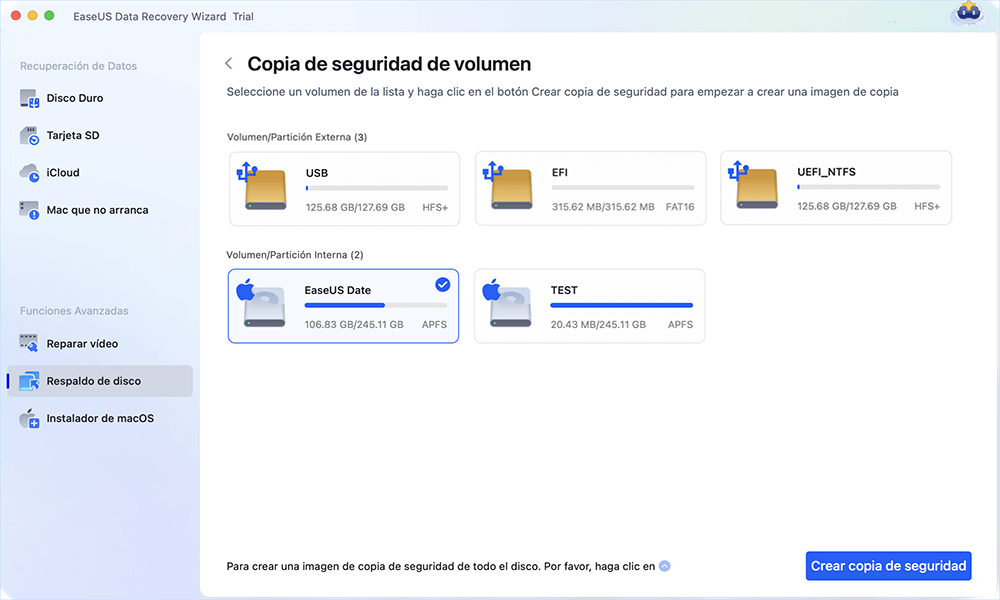
Task: Click the 20.43 MB/245.11 GB size text
Action: click(598, 325)
